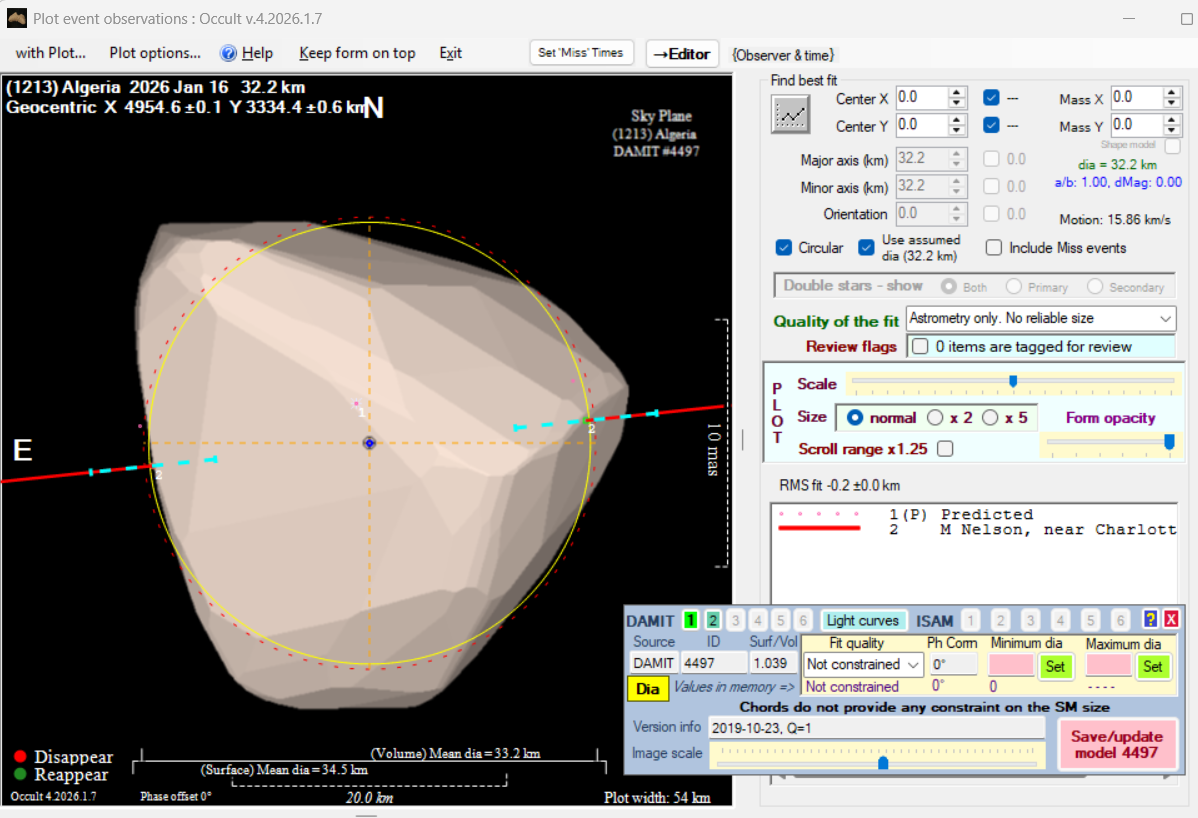Open the Plot options menu
Viewport: 1198px width, 818px height.
[x=155, y=53]
